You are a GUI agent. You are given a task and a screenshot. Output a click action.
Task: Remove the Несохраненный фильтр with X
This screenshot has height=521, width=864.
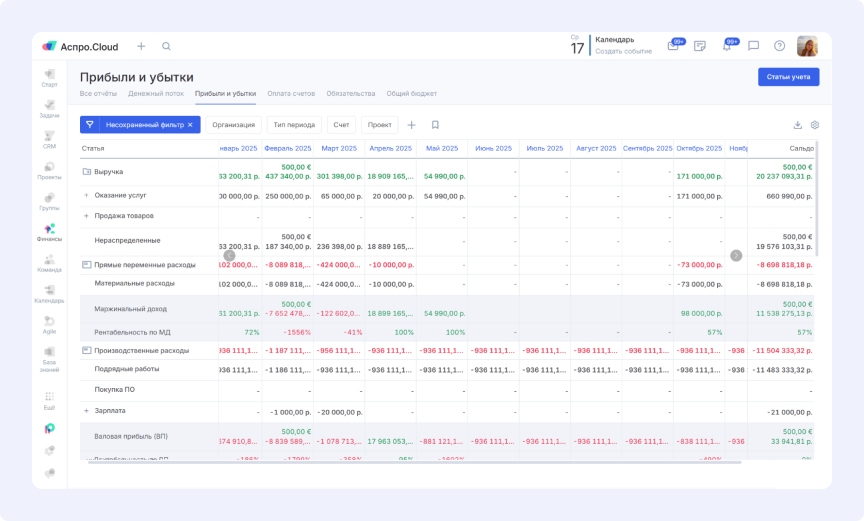pos(190,125)
